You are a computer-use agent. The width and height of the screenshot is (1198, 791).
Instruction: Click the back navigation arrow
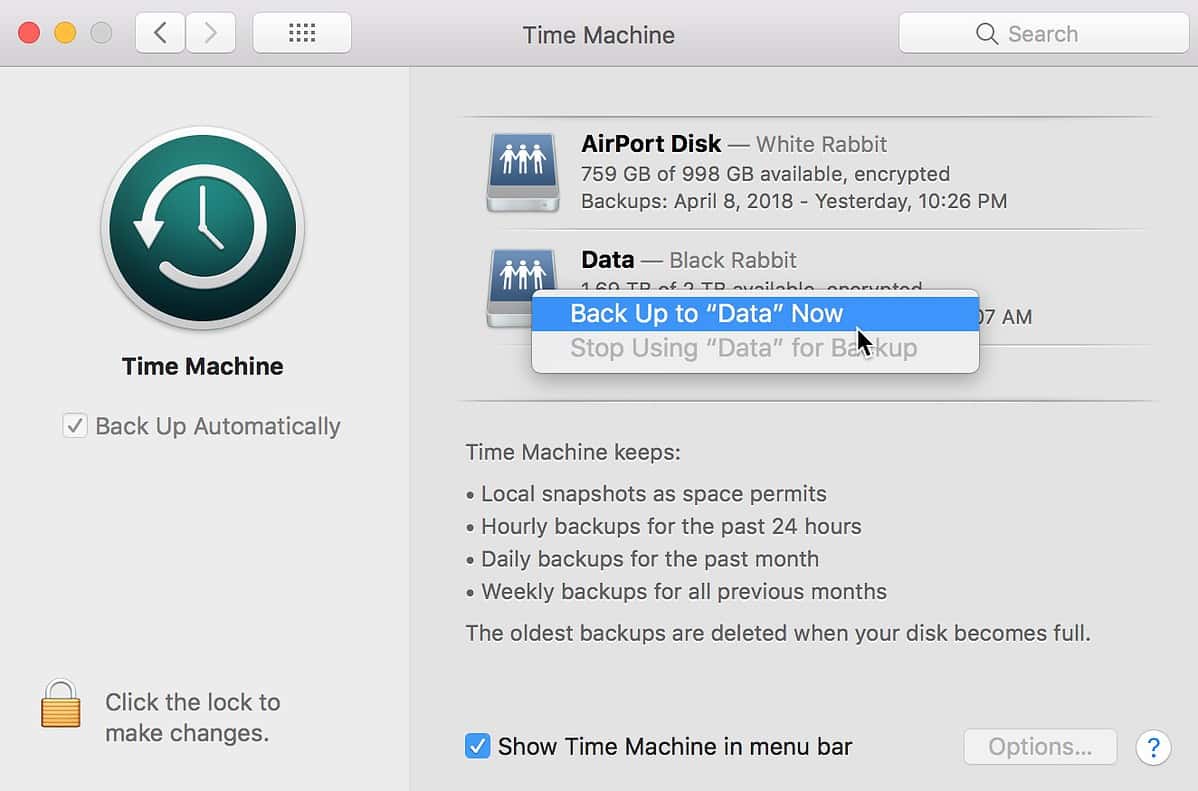160,32
